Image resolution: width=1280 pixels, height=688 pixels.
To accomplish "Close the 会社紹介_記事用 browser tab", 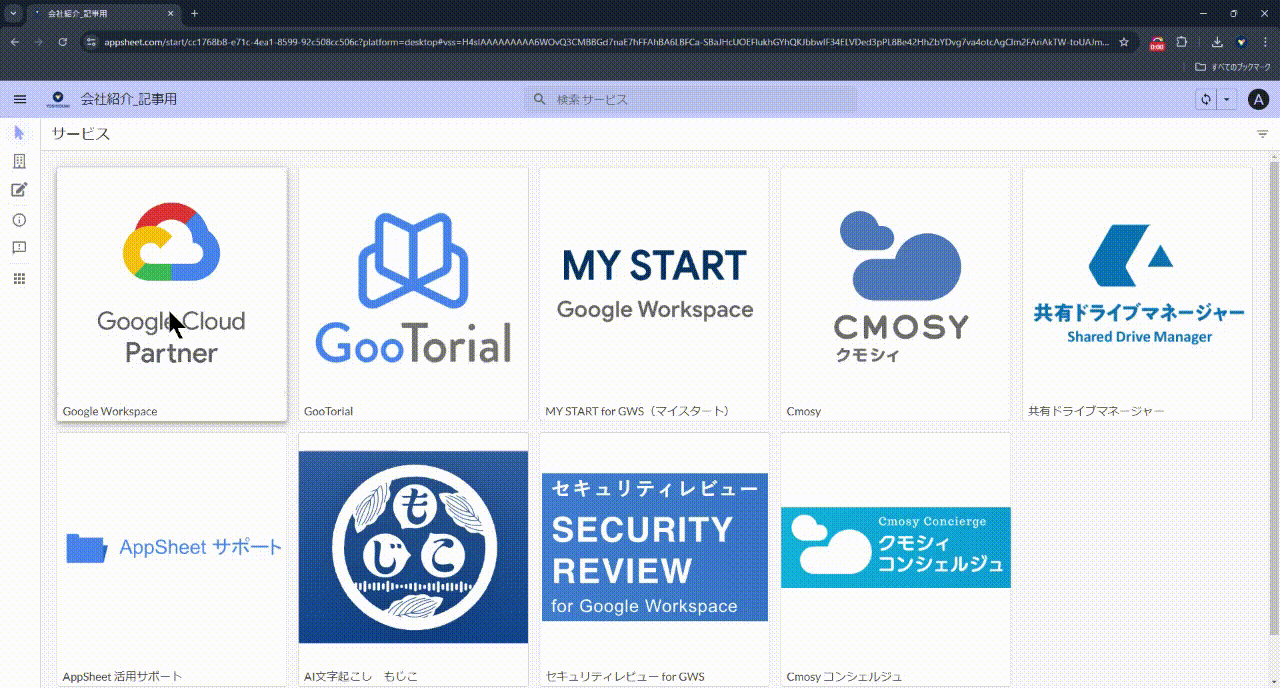I will click(171, 14).
